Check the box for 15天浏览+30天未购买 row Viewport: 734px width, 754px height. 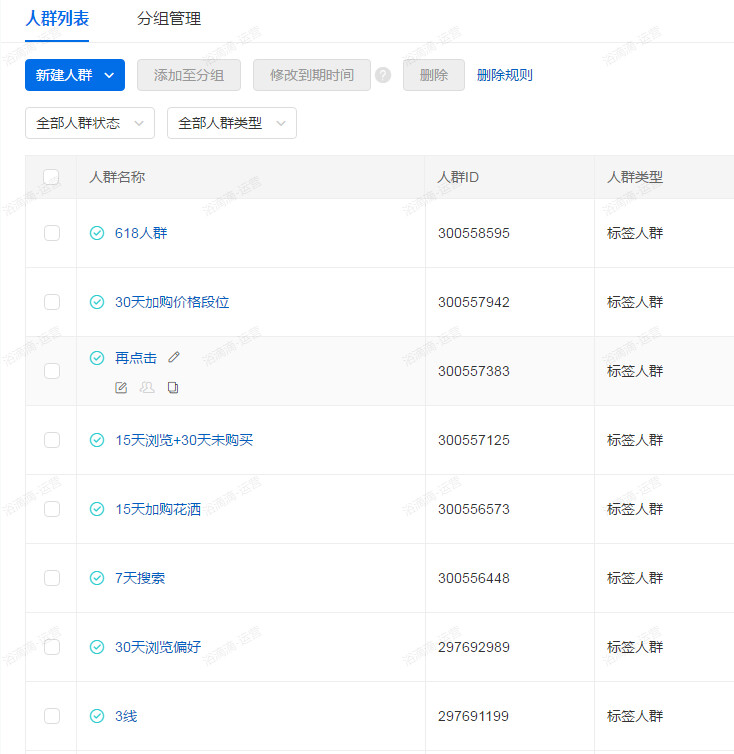click(52, 440)
